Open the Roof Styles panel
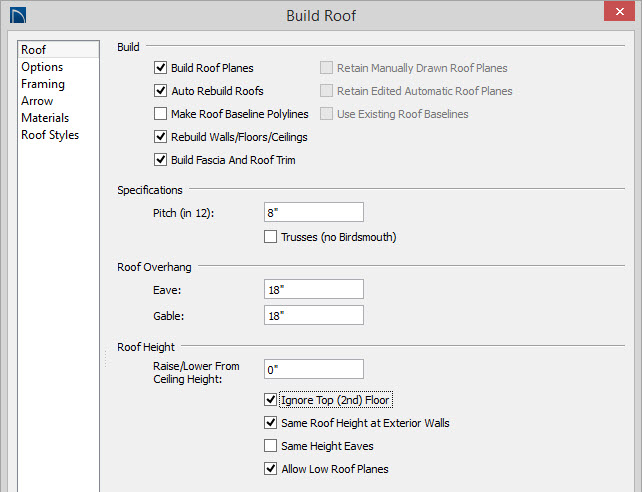 [x=50, y=135]
